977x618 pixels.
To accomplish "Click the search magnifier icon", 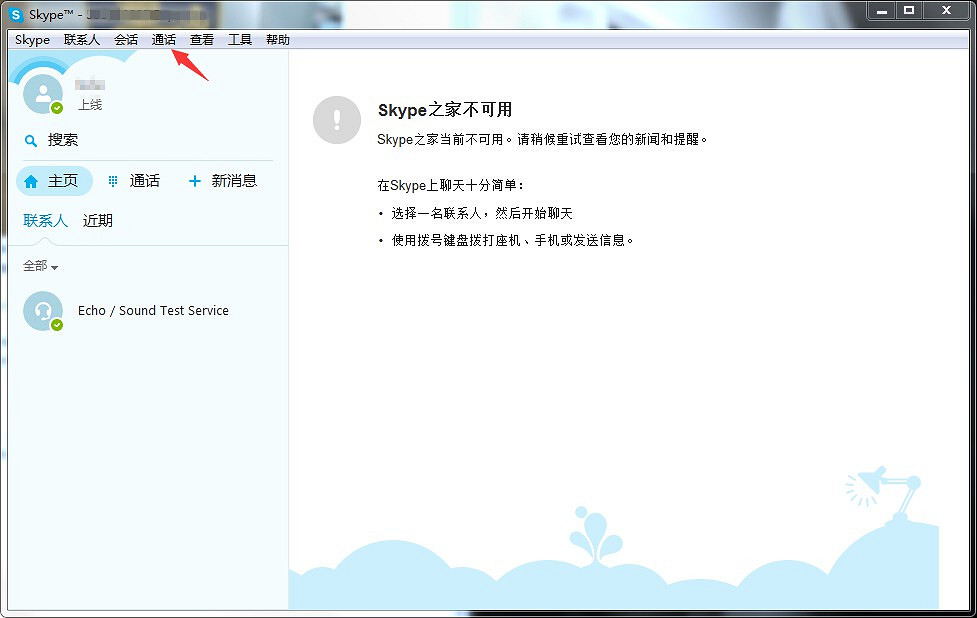I will pyautogui.click(x=31, y=140).
